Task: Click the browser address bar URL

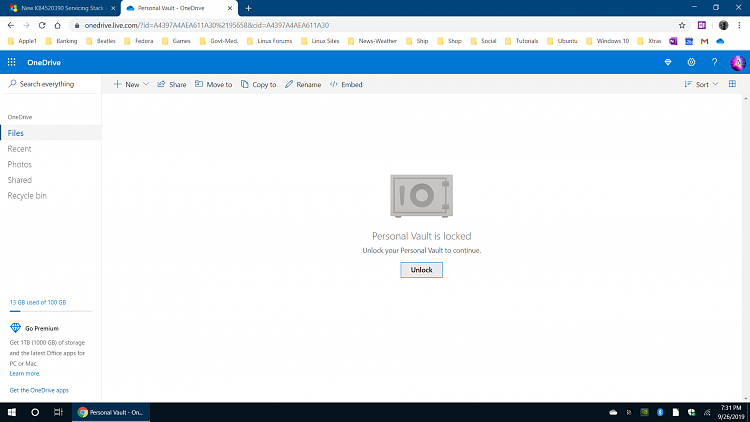Action: 207,25
